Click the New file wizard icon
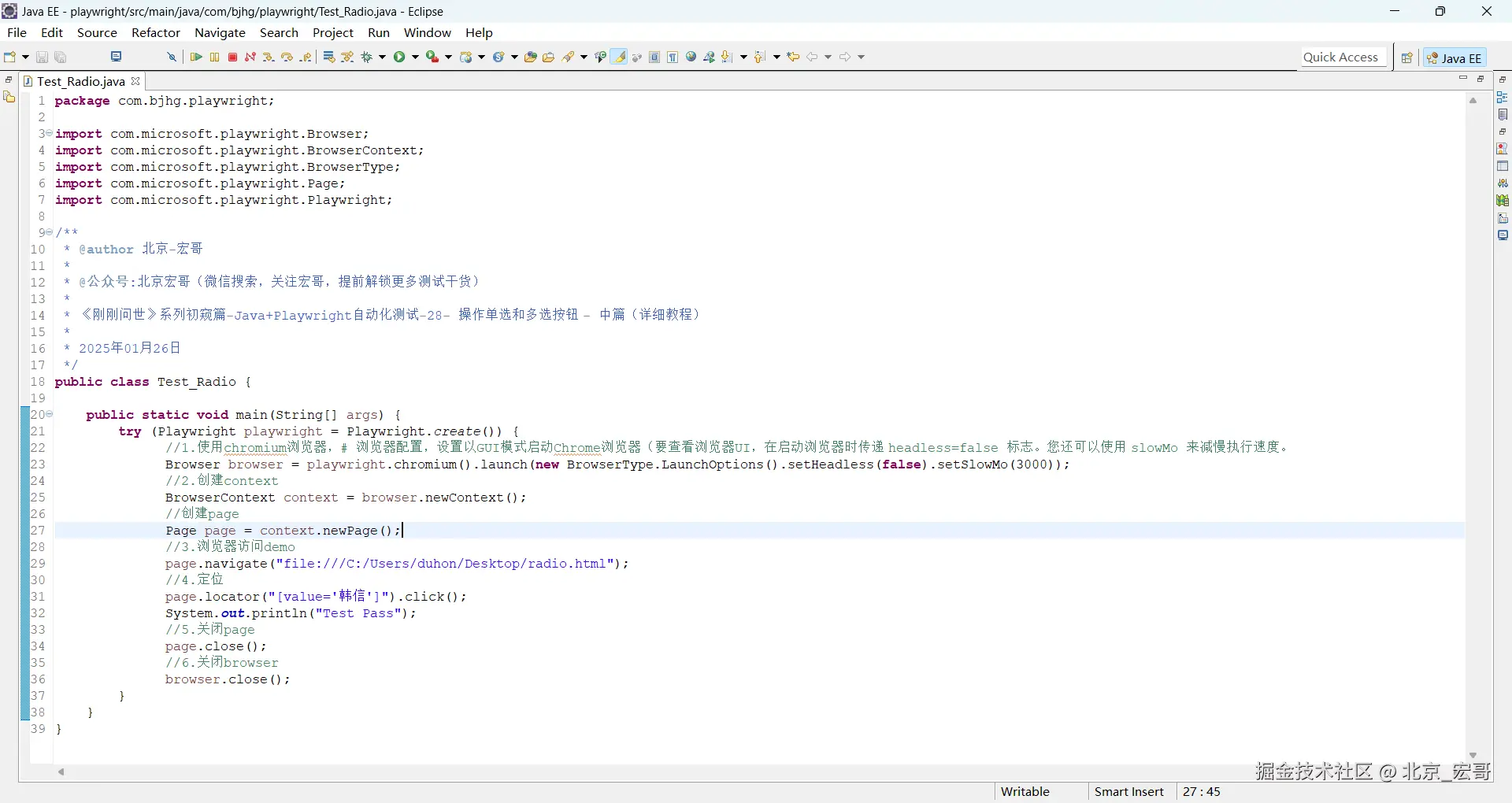1512x803 pixels. (10, 57)
